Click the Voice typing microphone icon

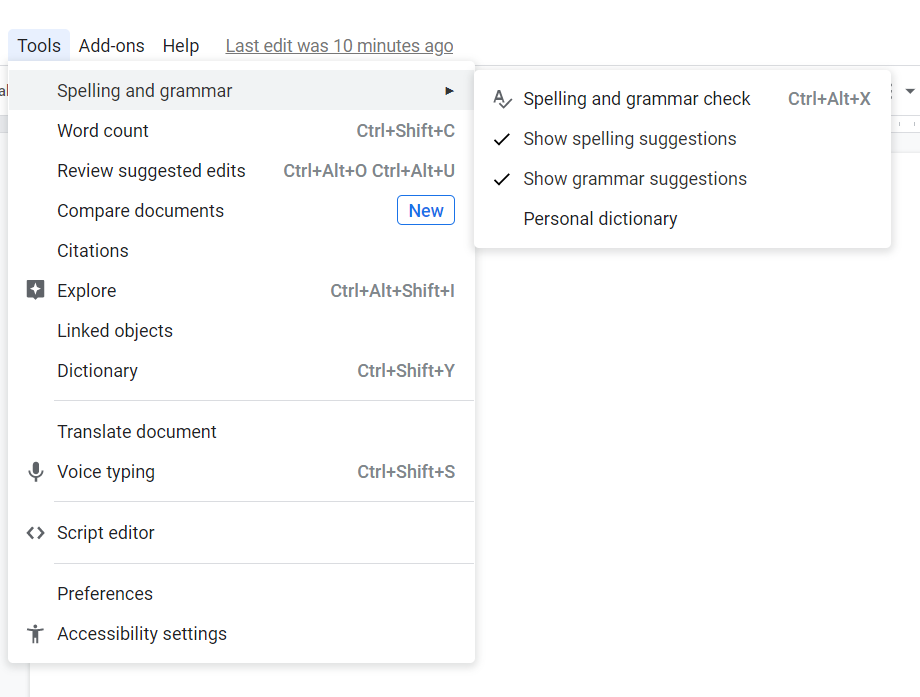[36, 472]
